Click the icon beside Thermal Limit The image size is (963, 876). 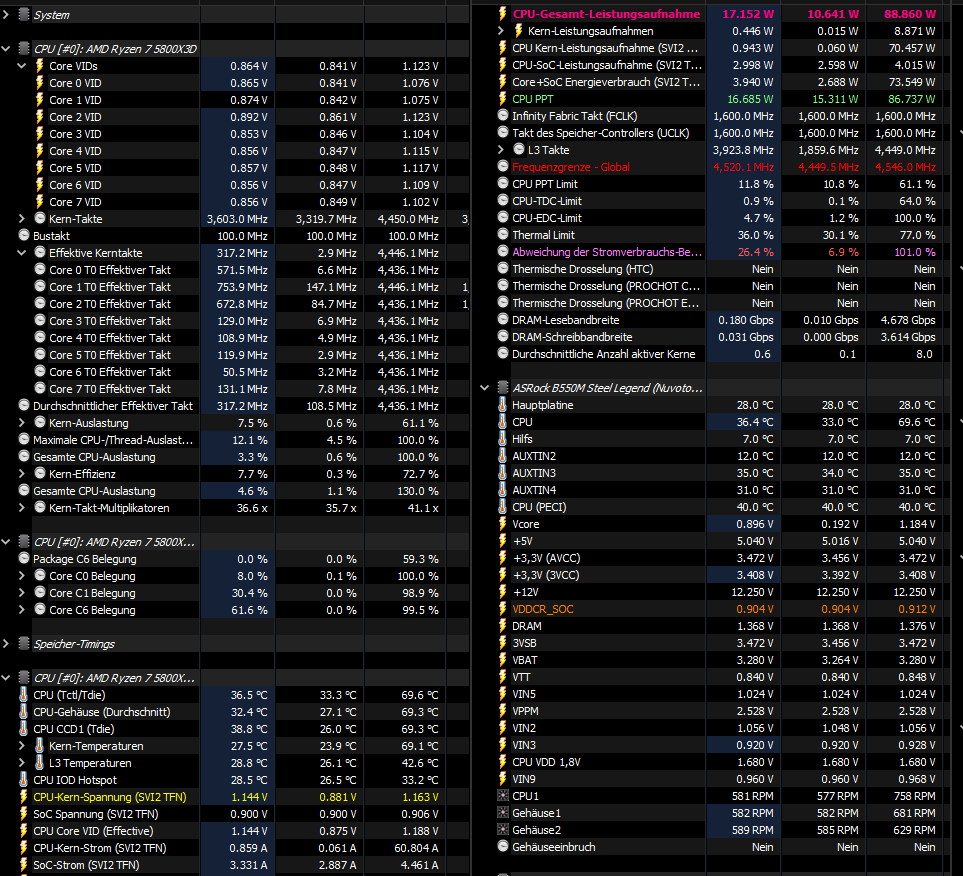(x=502, y=235)
